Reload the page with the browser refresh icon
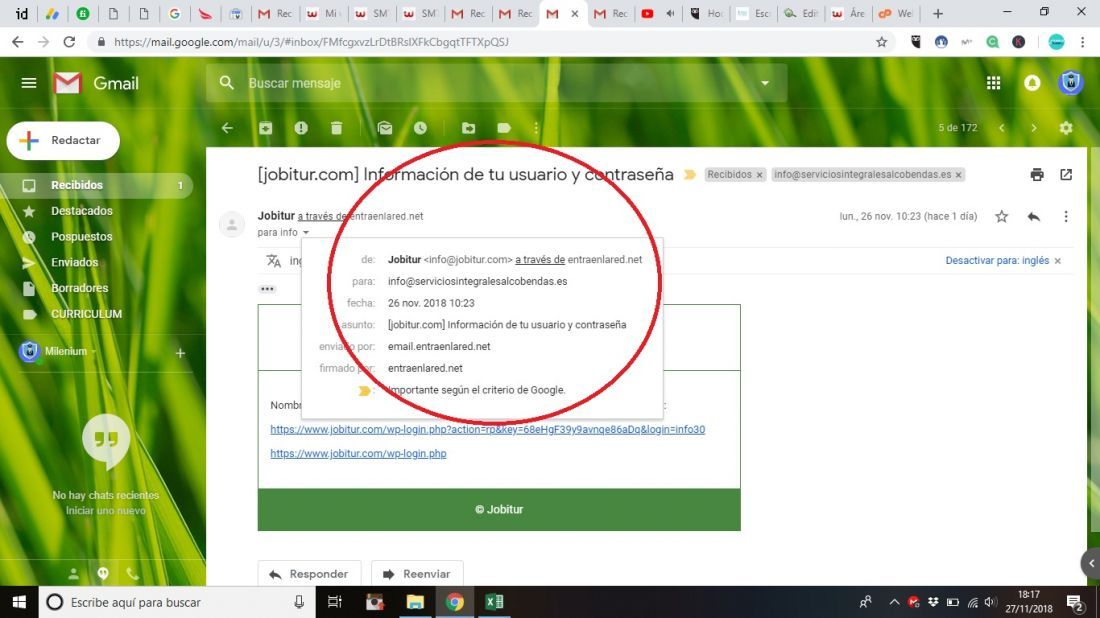 tap(69, 42)
